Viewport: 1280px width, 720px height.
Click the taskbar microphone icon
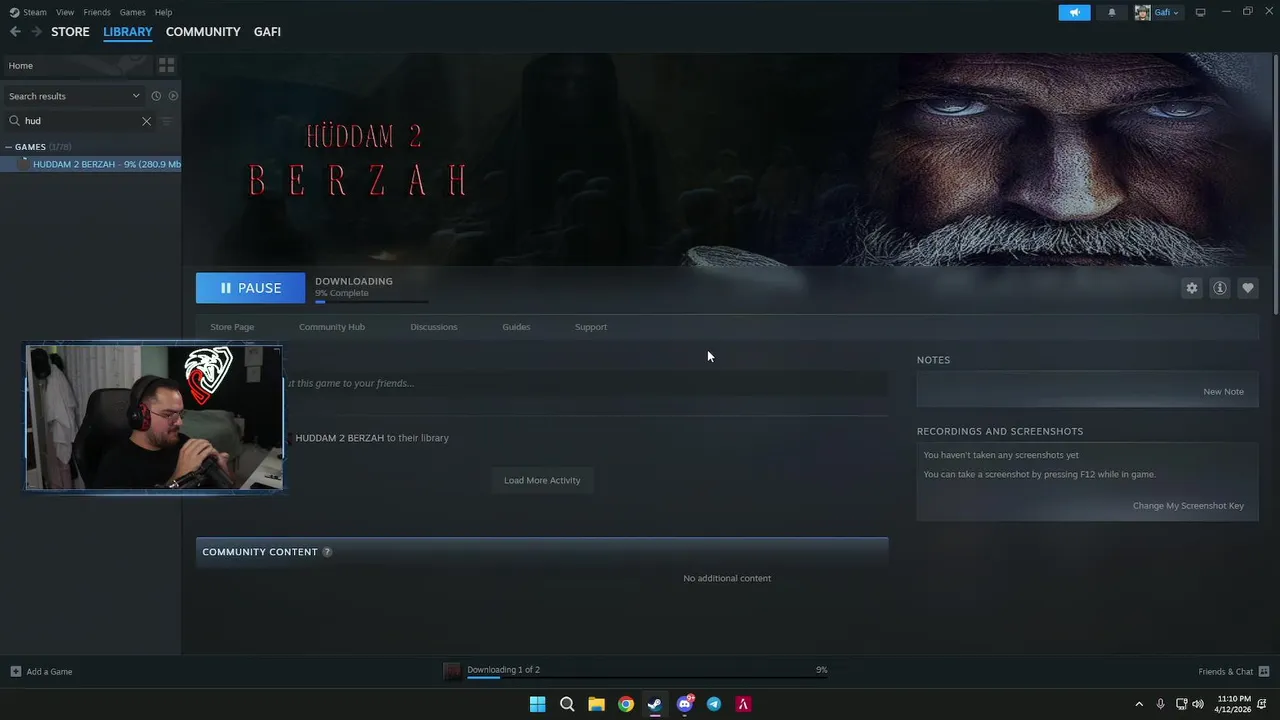pos(1160,704)
